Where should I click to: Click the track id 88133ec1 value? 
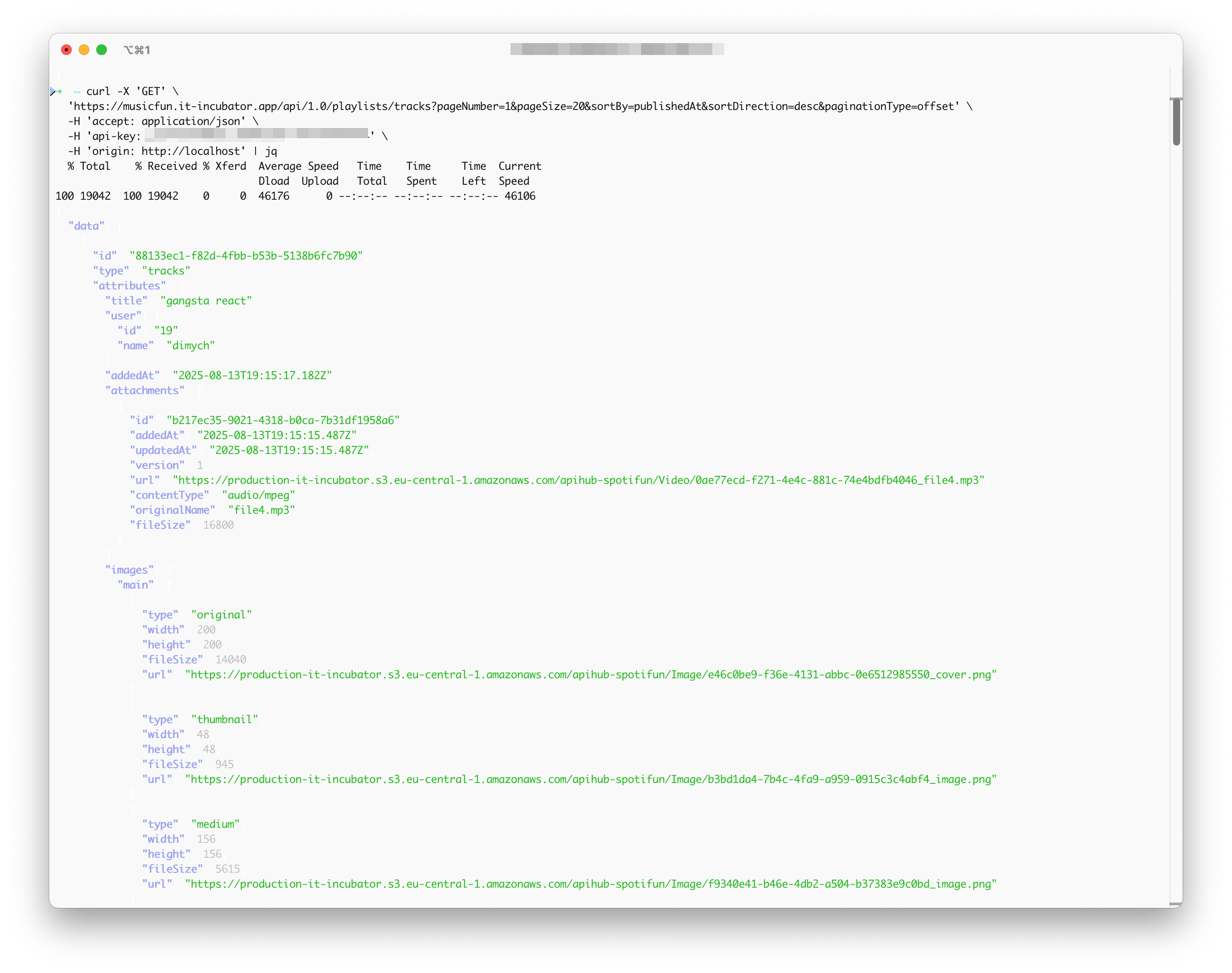coord(246,256)
